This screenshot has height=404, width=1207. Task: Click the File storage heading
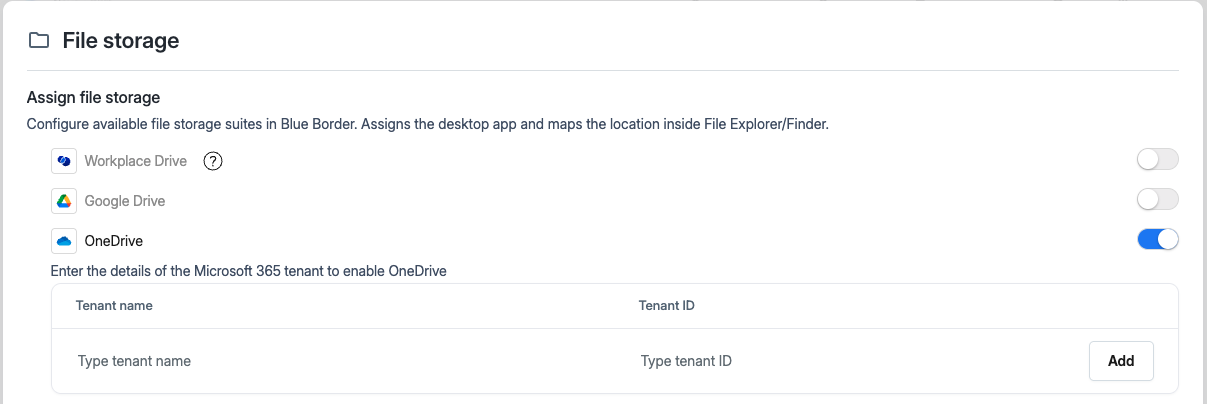click(x=121, y=41)
